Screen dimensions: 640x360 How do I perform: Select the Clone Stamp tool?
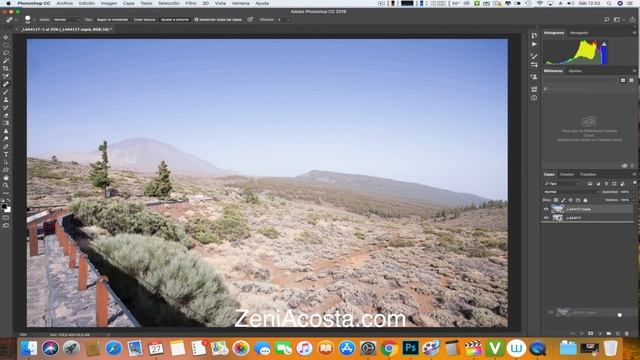tap(6, 100)
